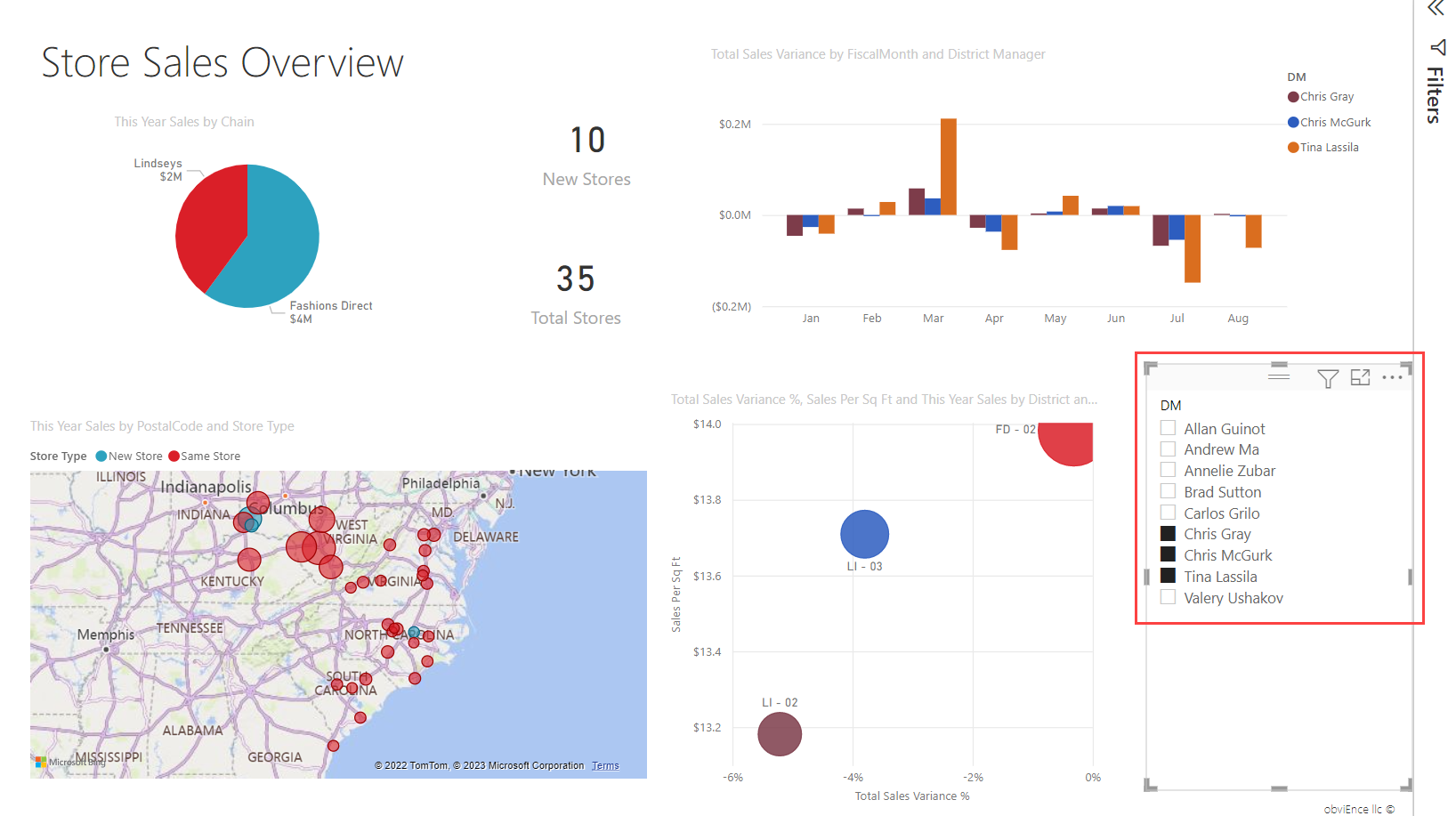Click the New Store legend dot
The width and height of the screenshot is (1456, 816).
pyautogui.click(x=101, y=456)
